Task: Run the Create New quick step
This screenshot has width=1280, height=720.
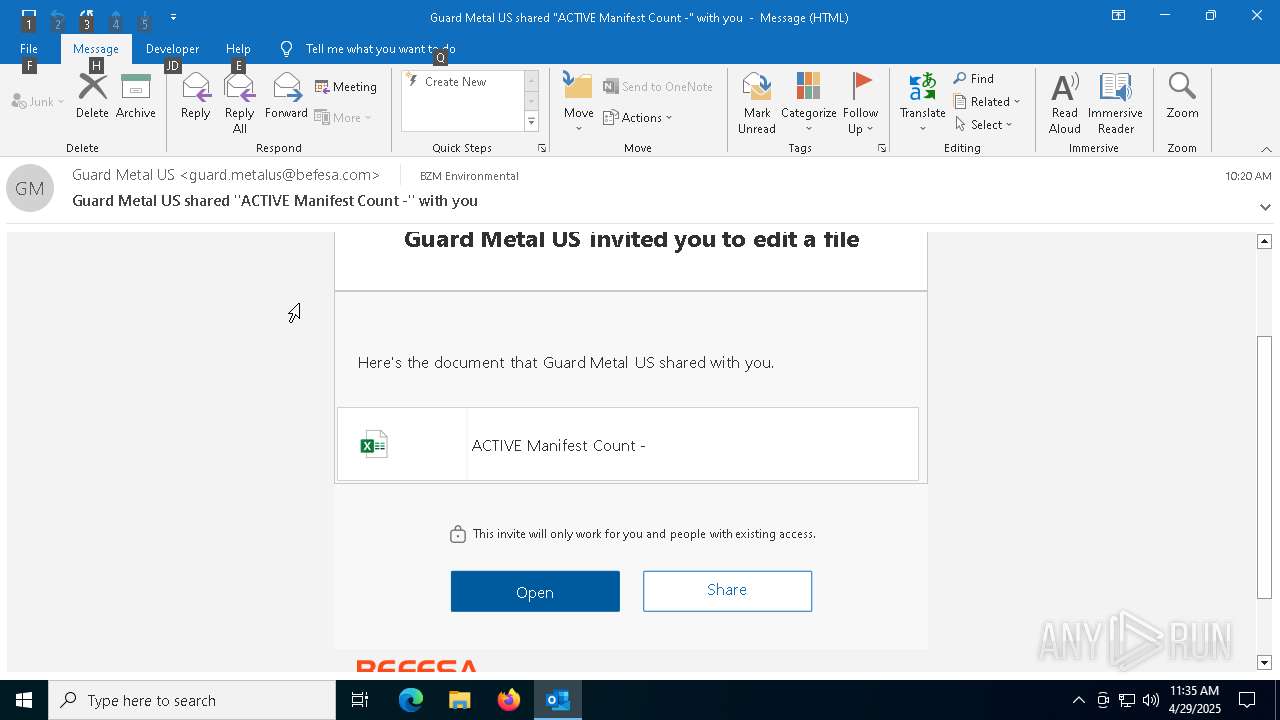Action: (462, 82)
